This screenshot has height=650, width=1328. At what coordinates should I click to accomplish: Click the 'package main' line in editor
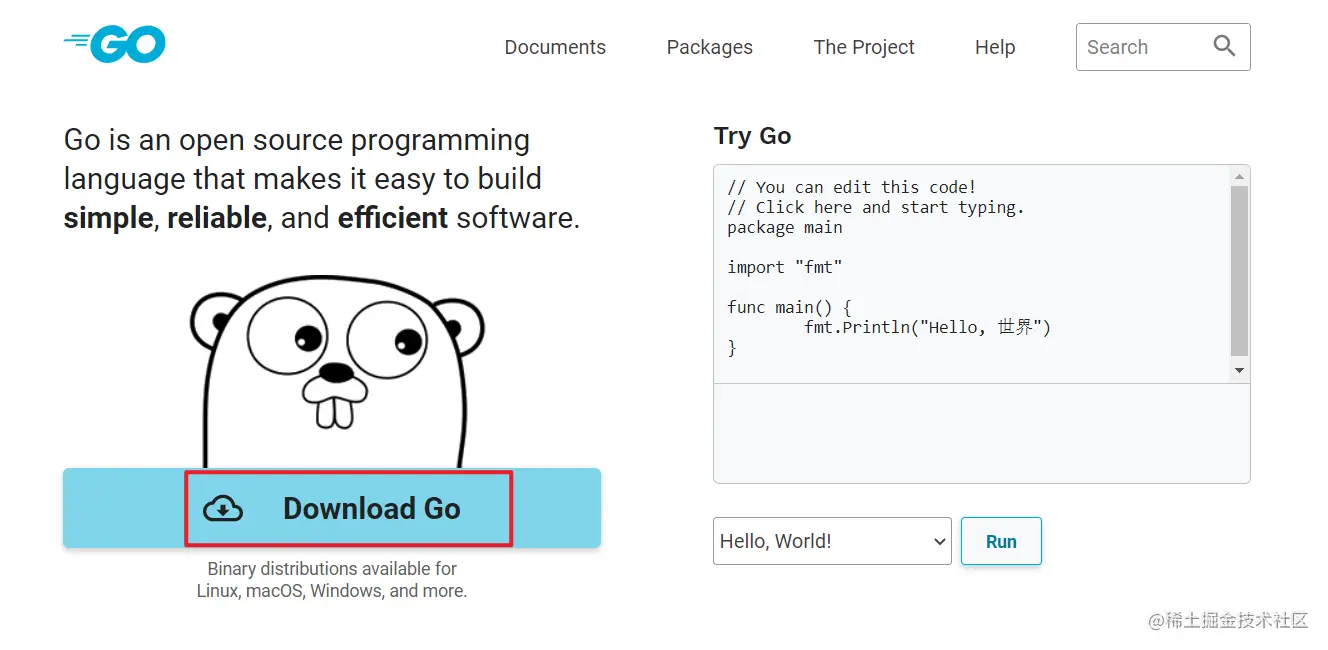(x=785, y=227)
